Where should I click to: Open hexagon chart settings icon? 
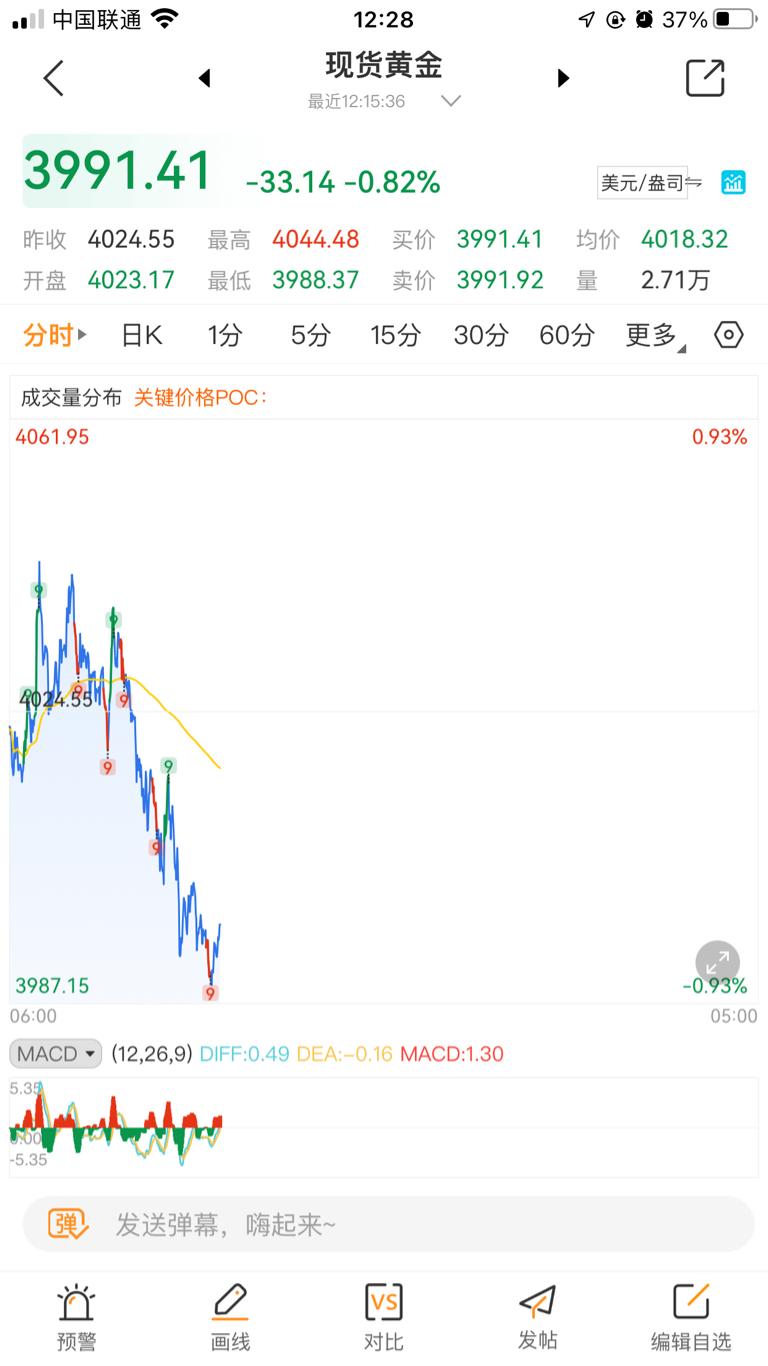(729, 335)
